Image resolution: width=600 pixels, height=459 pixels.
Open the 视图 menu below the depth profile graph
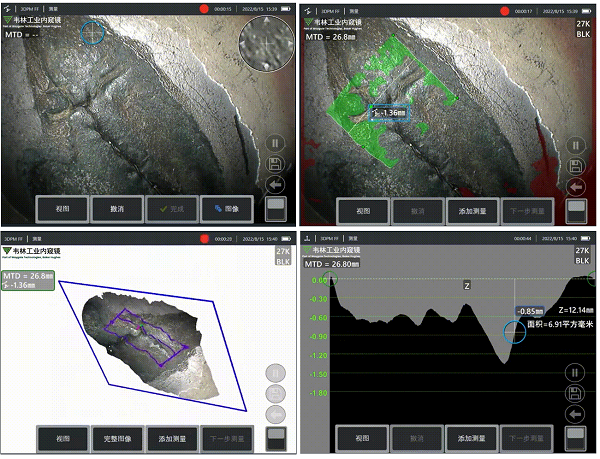point(362,438)
